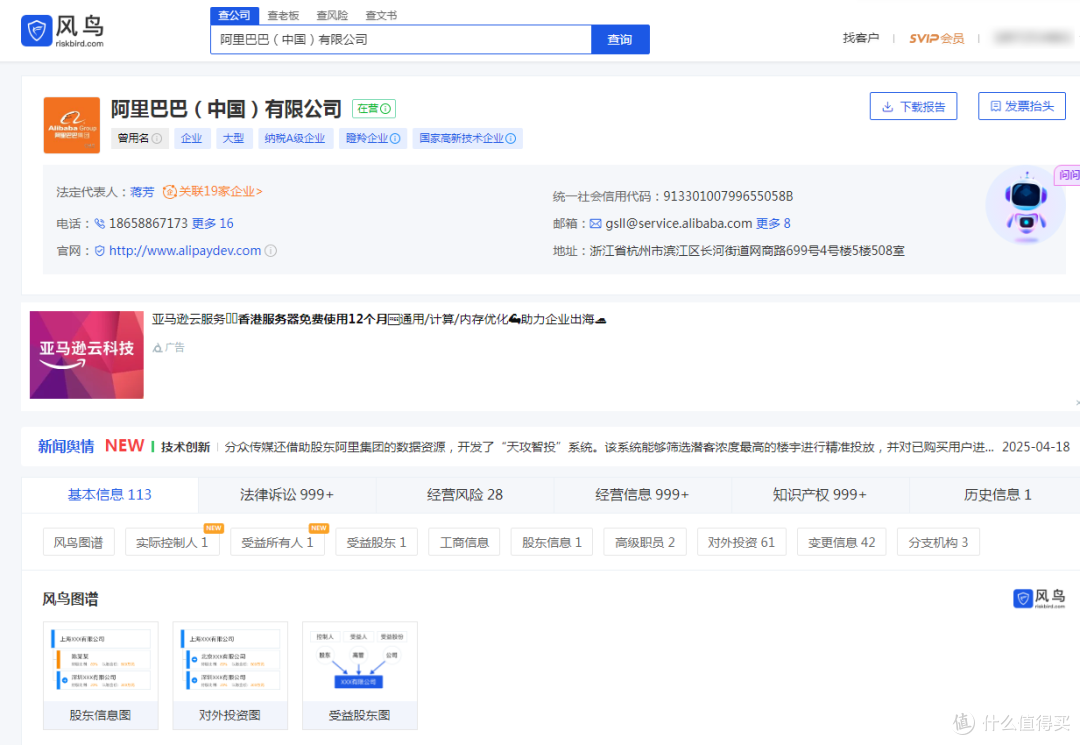Viewport: 1080px width, 745px height.
Task: Open 找客户 link in header
Action: [861, 38]
